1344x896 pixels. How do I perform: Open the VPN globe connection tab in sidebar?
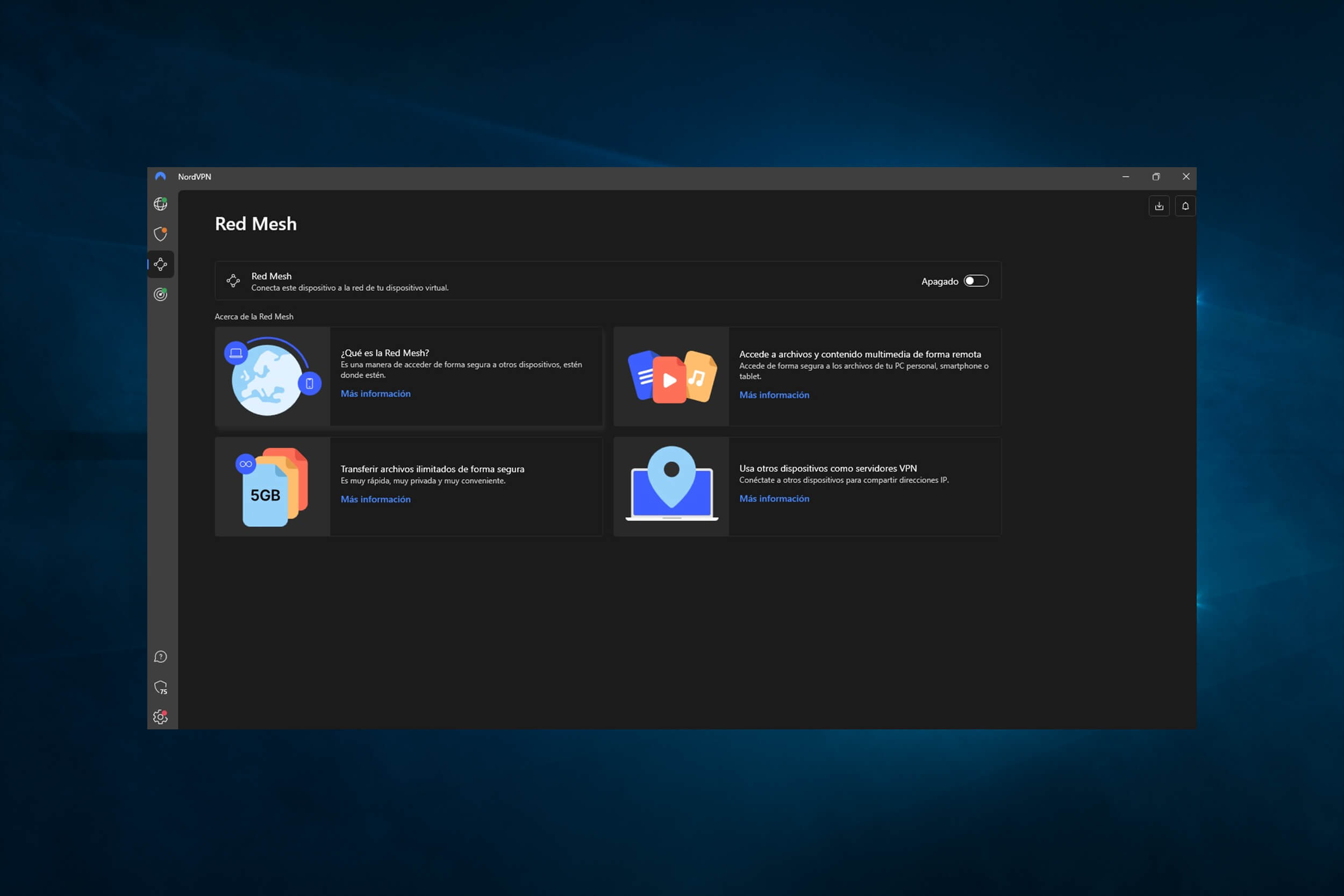[161, 203]
